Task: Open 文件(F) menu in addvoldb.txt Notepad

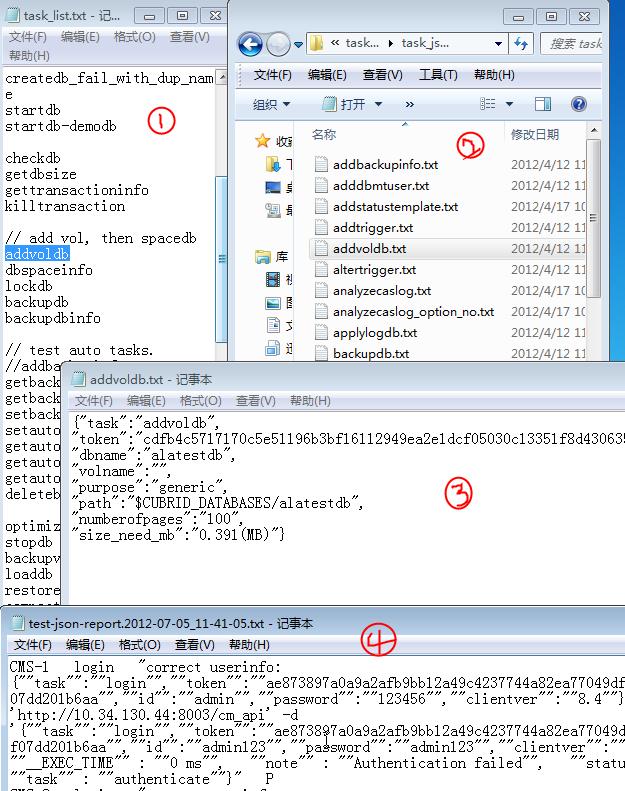Action: point(93,401)
